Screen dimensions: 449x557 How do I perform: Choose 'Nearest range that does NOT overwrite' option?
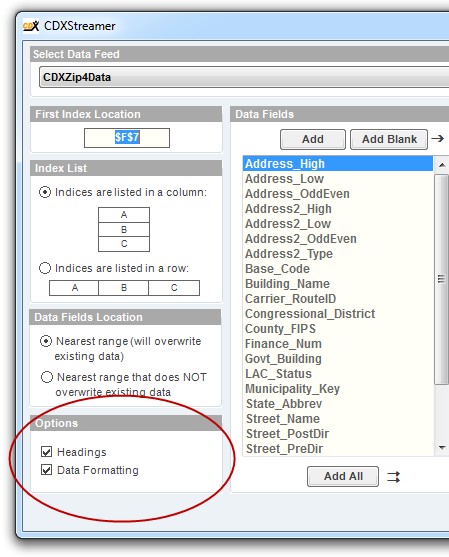[x=47, y=377]
